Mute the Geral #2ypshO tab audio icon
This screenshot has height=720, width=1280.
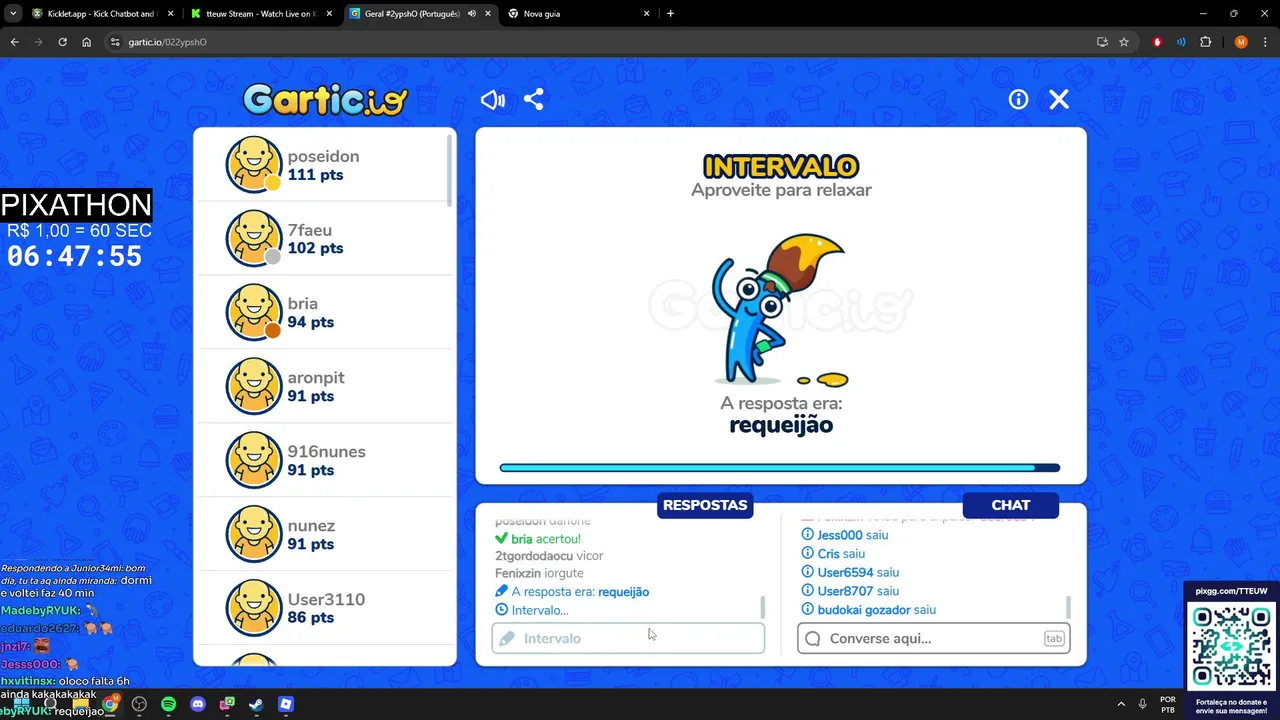point(471,14)
